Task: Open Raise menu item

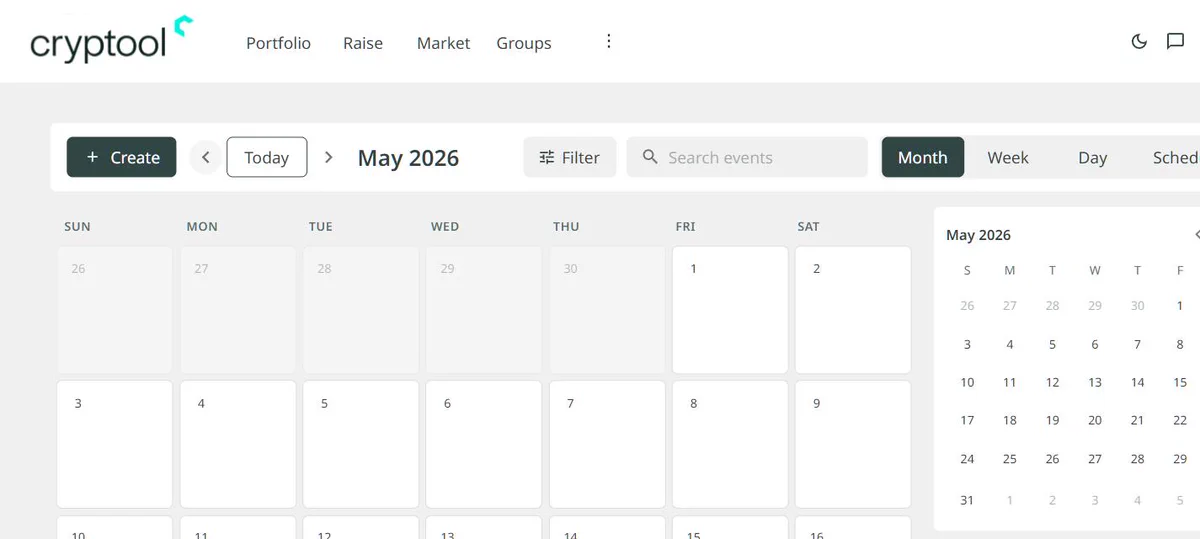Action: coord(363,43)
